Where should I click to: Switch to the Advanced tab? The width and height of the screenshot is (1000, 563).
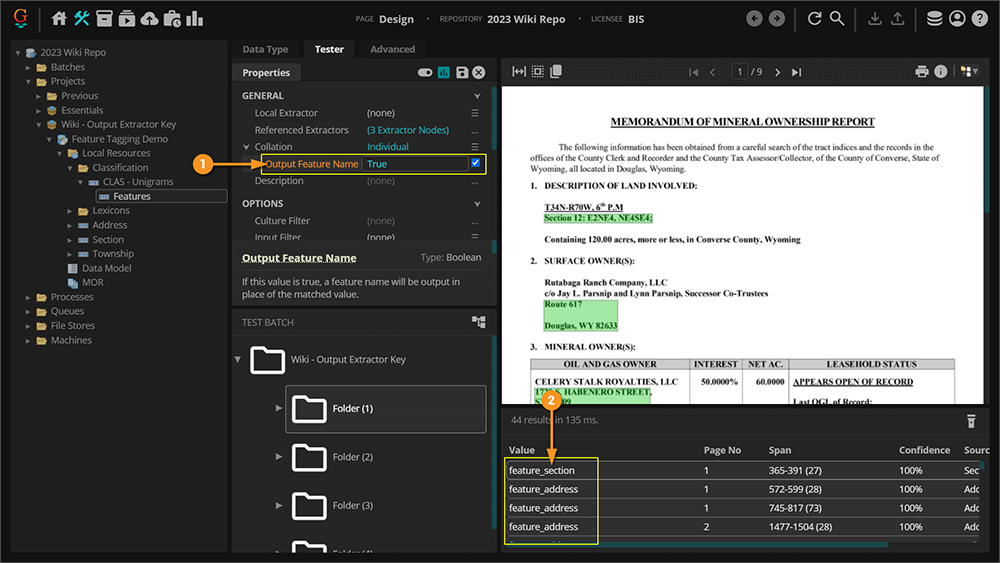point(392,49)
